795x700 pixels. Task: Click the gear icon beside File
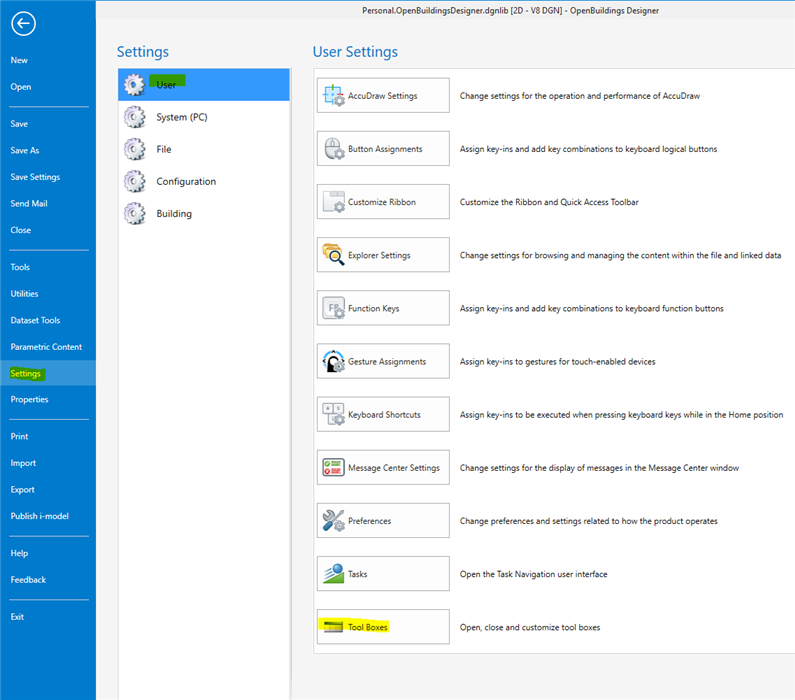point(134,149)
